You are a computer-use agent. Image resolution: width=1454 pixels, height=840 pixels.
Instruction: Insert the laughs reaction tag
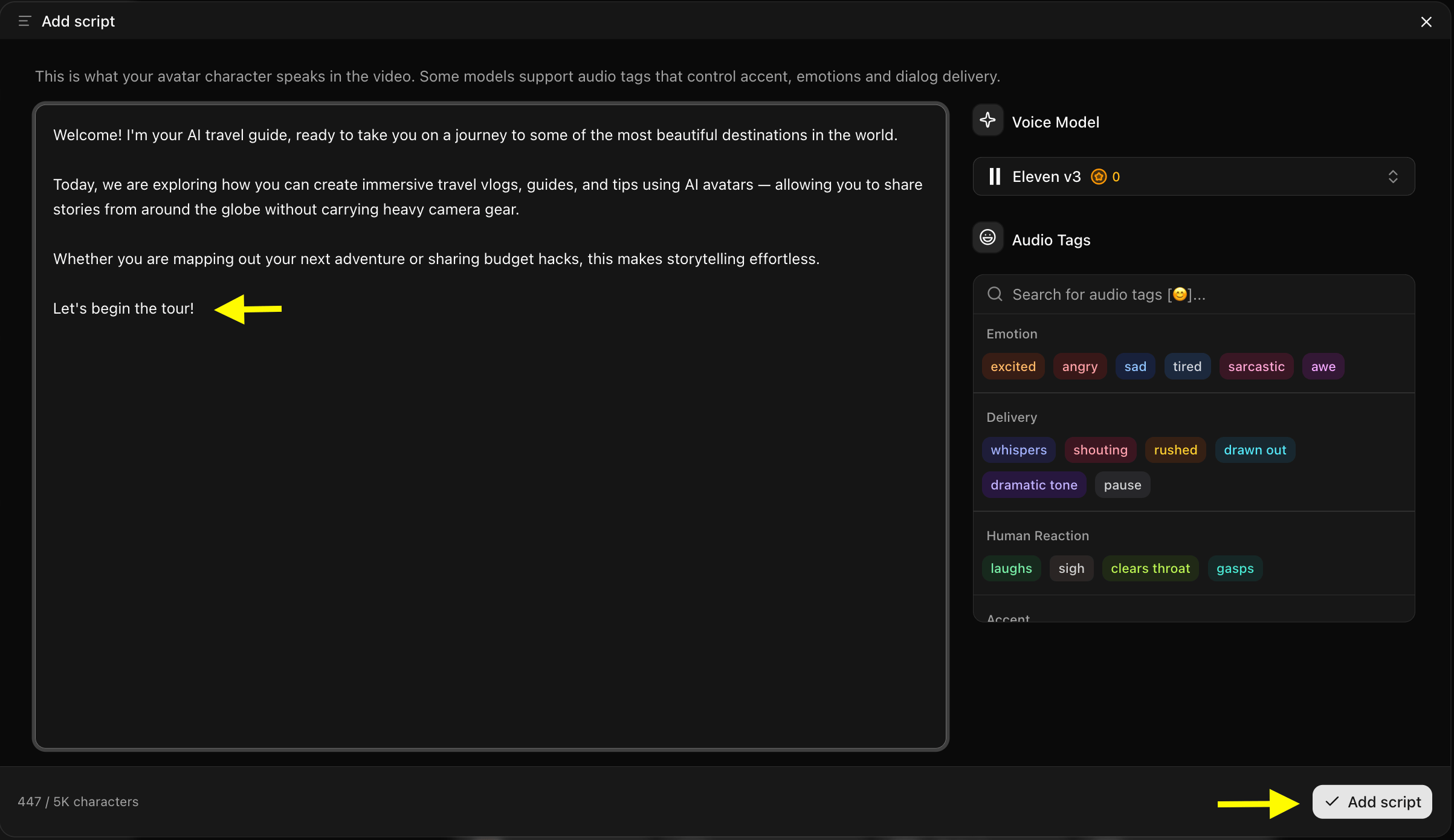click(x=1011, y=568)
